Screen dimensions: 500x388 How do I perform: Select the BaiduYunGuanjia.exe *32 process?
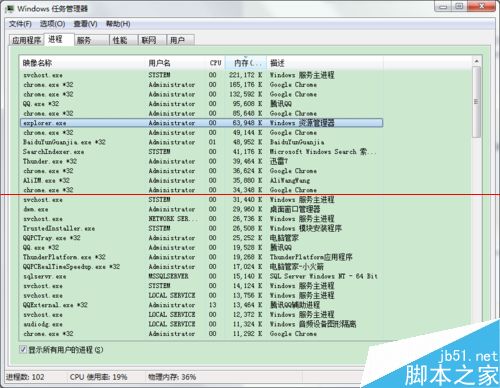pos(201,142)
